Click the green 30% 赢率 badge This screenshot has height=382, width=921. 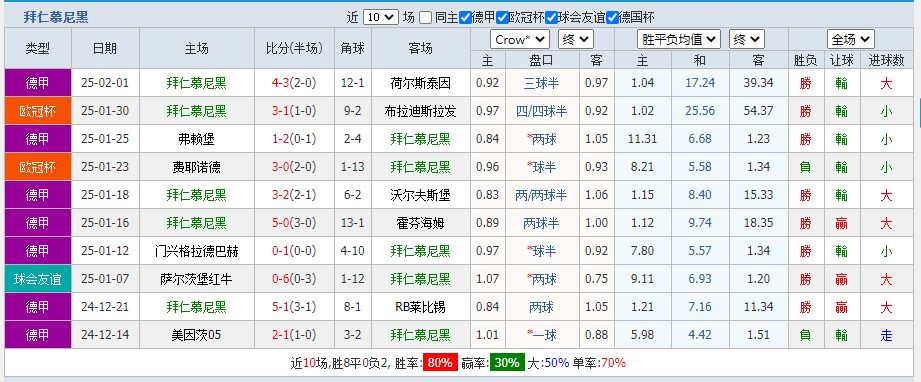(x=507, y=363)
